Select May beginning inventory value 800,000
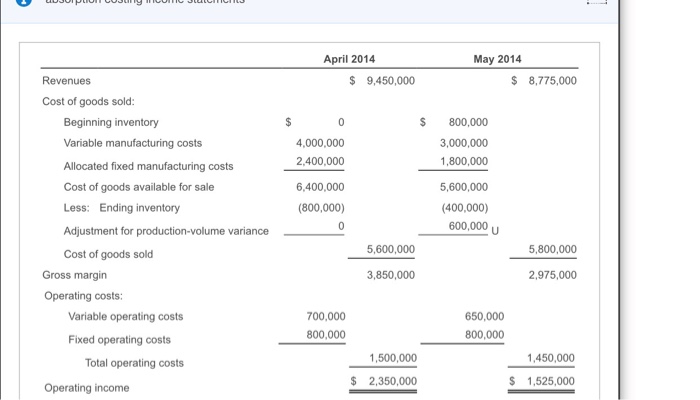The image size is (700, 400). point(468,122)
